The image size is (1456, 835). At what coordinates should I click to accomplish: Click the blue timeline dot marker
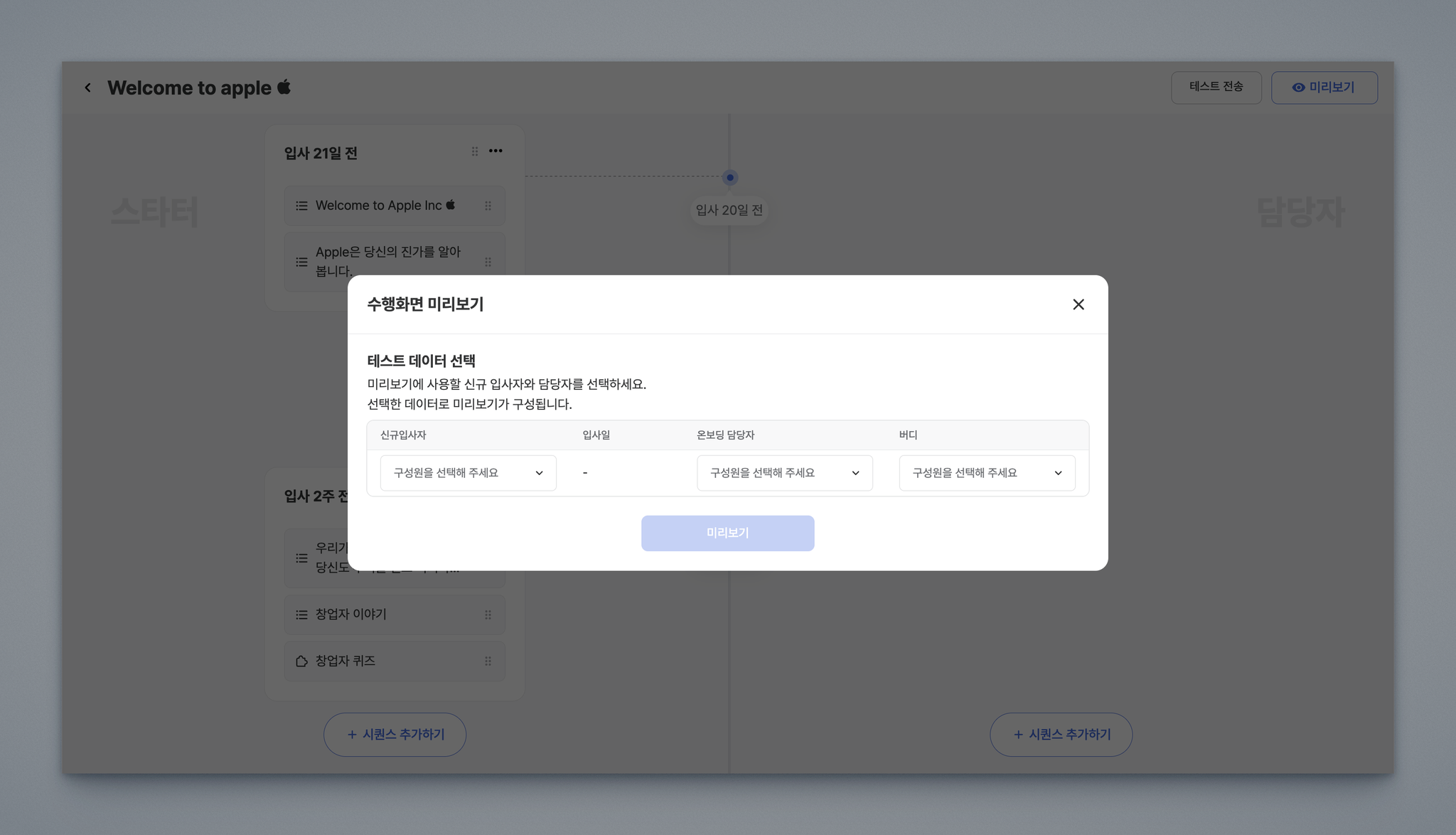tap(729, 177)
